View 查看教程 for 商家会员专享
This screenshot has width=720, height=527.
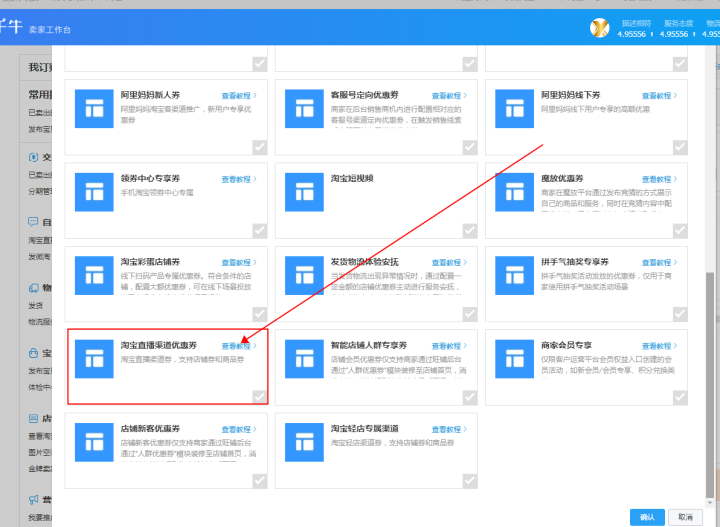point(659,346)
